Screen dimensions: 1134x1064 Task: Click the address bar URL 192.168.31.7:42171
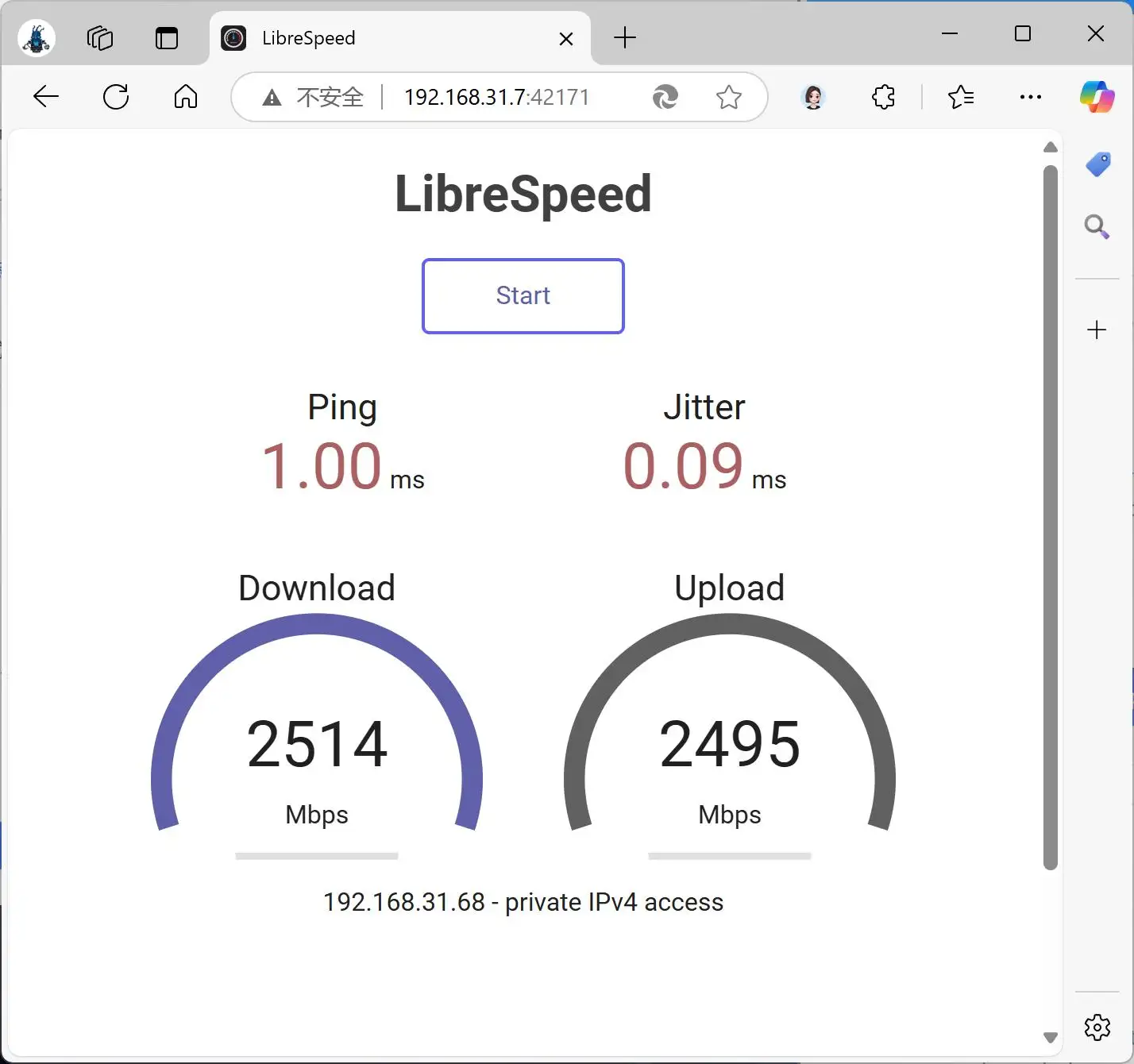[497, 97]
